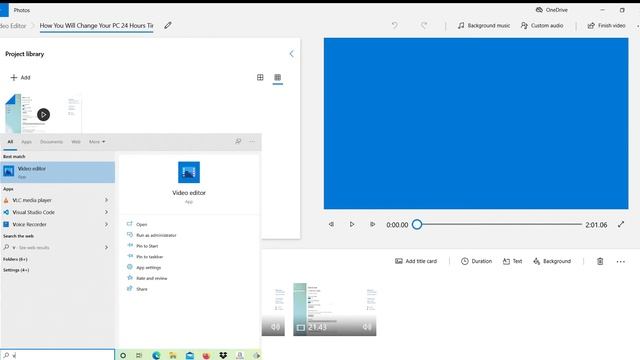Expand Settings (4+) results

(16, 270)
